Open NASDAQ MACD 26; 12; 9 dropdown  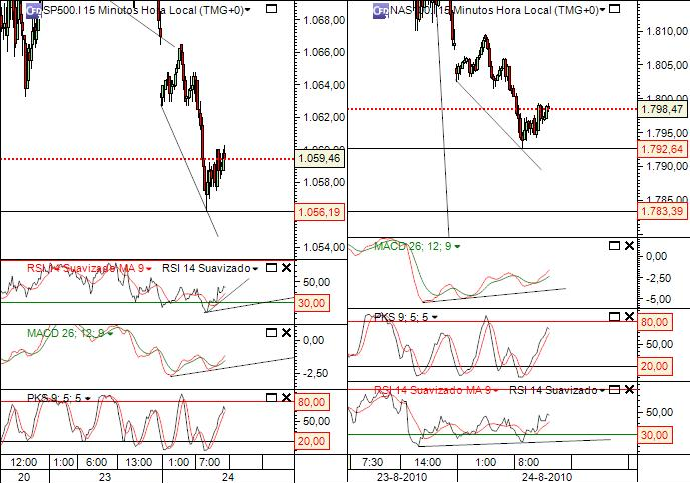click(457, 247)
